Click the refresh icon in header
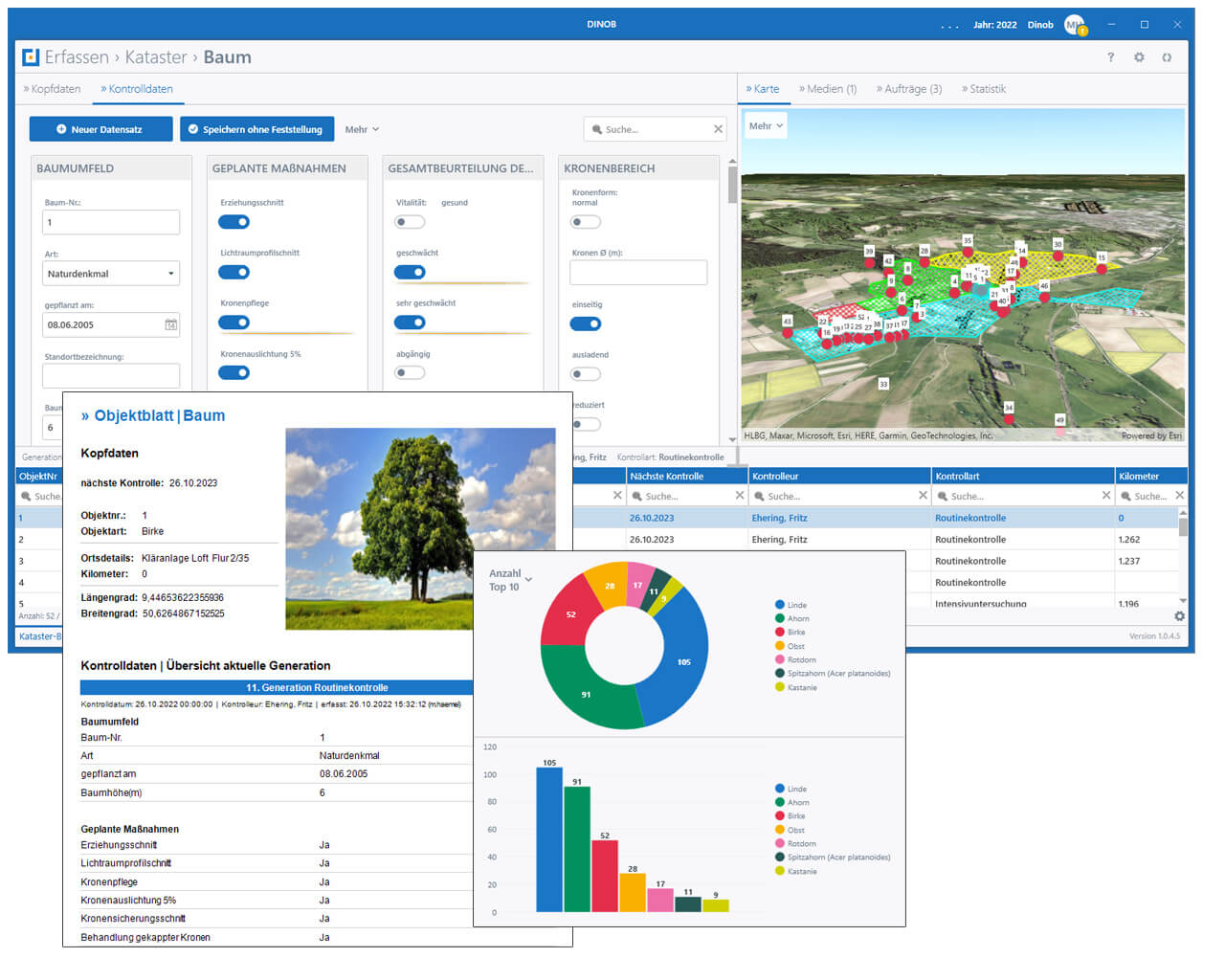The width and height of the screenshot is (1225, 980). click(x=1167, y=57)
